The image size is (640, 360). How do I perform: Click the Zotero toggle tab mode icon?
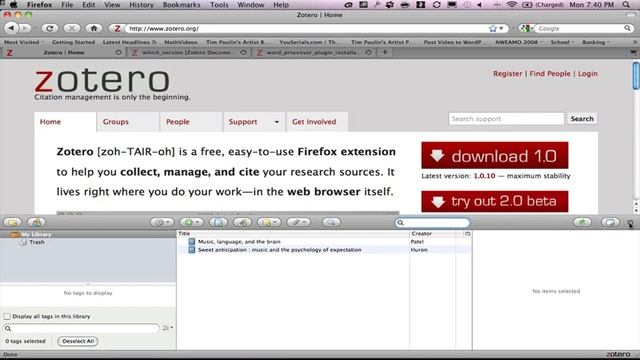[610, 222]
